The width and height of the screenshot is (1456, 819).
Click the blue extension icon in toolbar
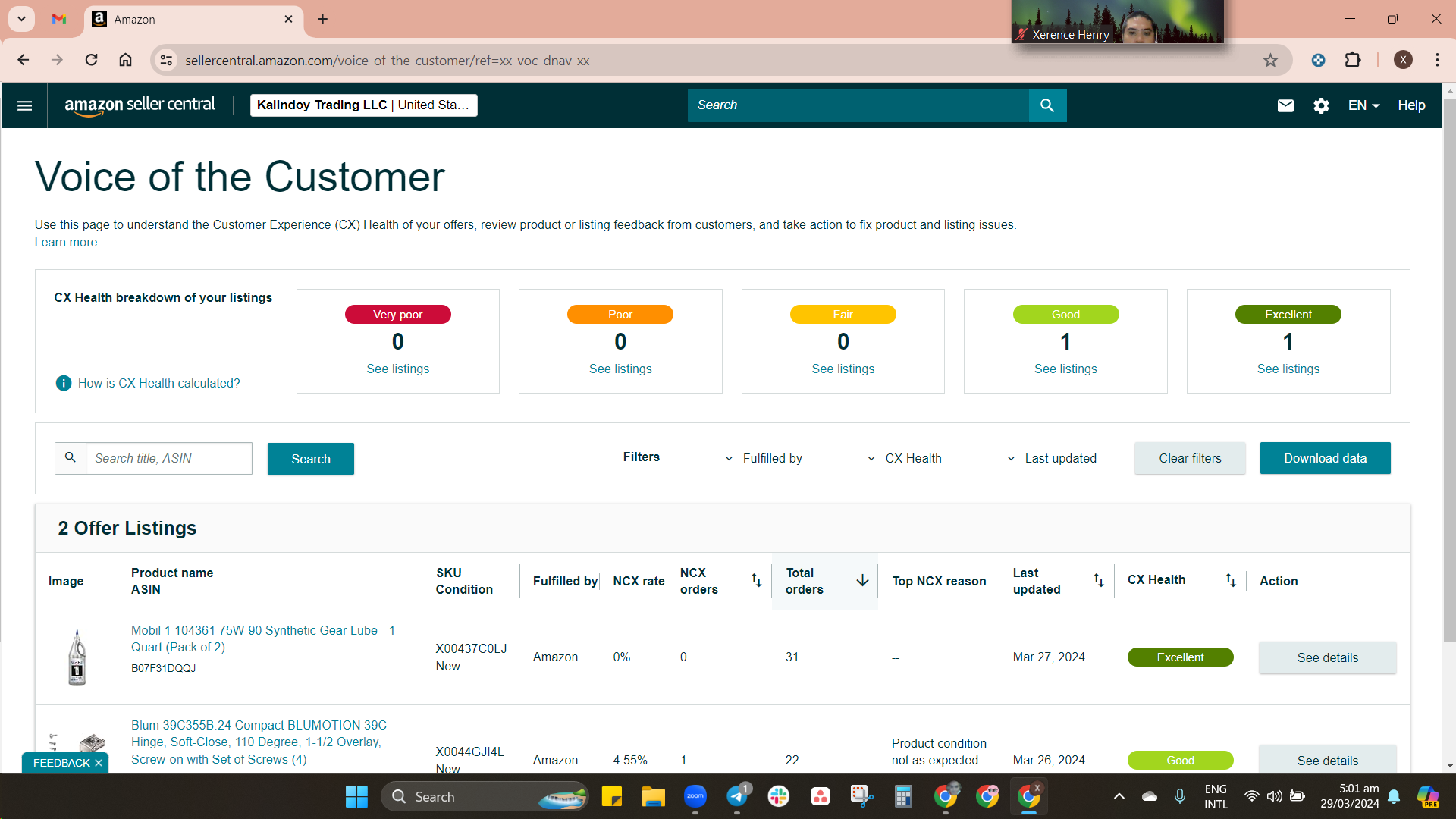click(x=1319, y=61)
